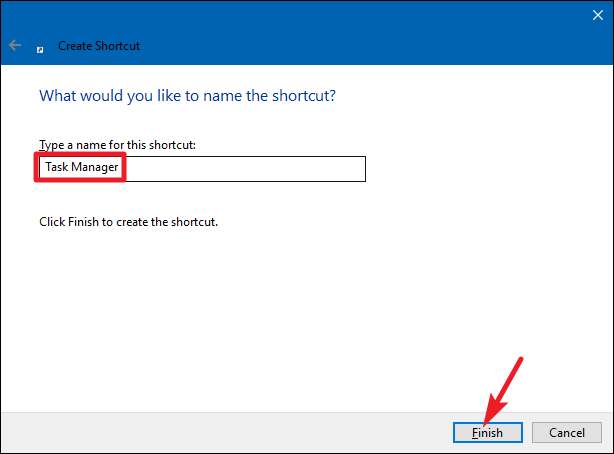This screenshot has height=454, width=614.
Task: Click the back arrow in the title bar
Action: point(15,45)
